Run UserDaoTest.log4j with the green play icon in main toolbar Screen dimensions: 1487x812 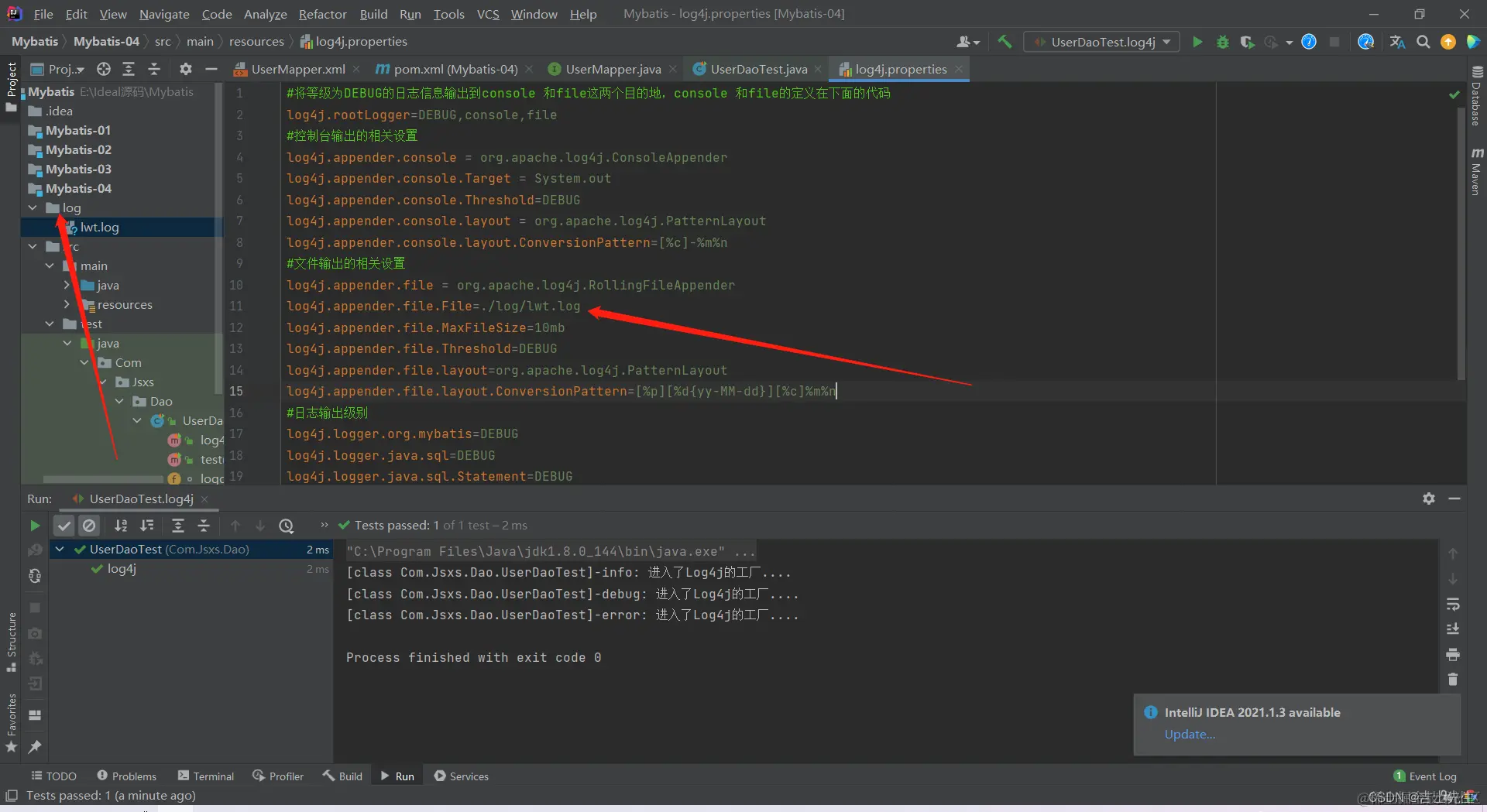click(x=1197, y=42)
